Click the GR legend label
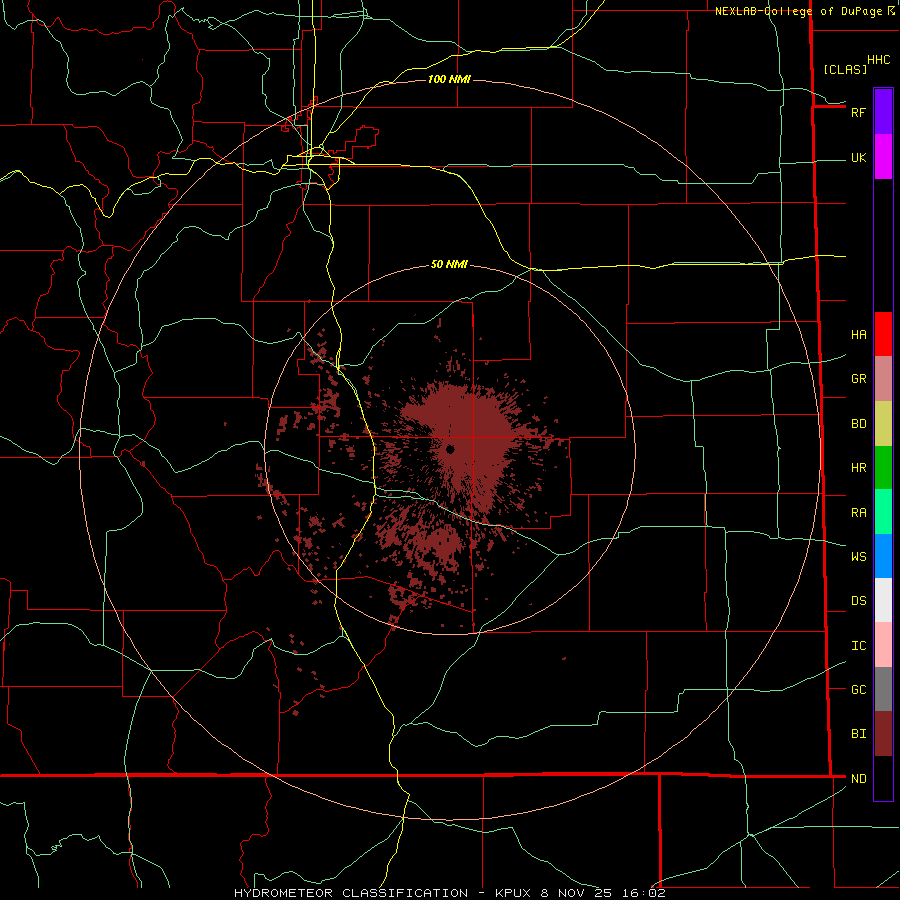Screen dimensions: 900x900 858,378
